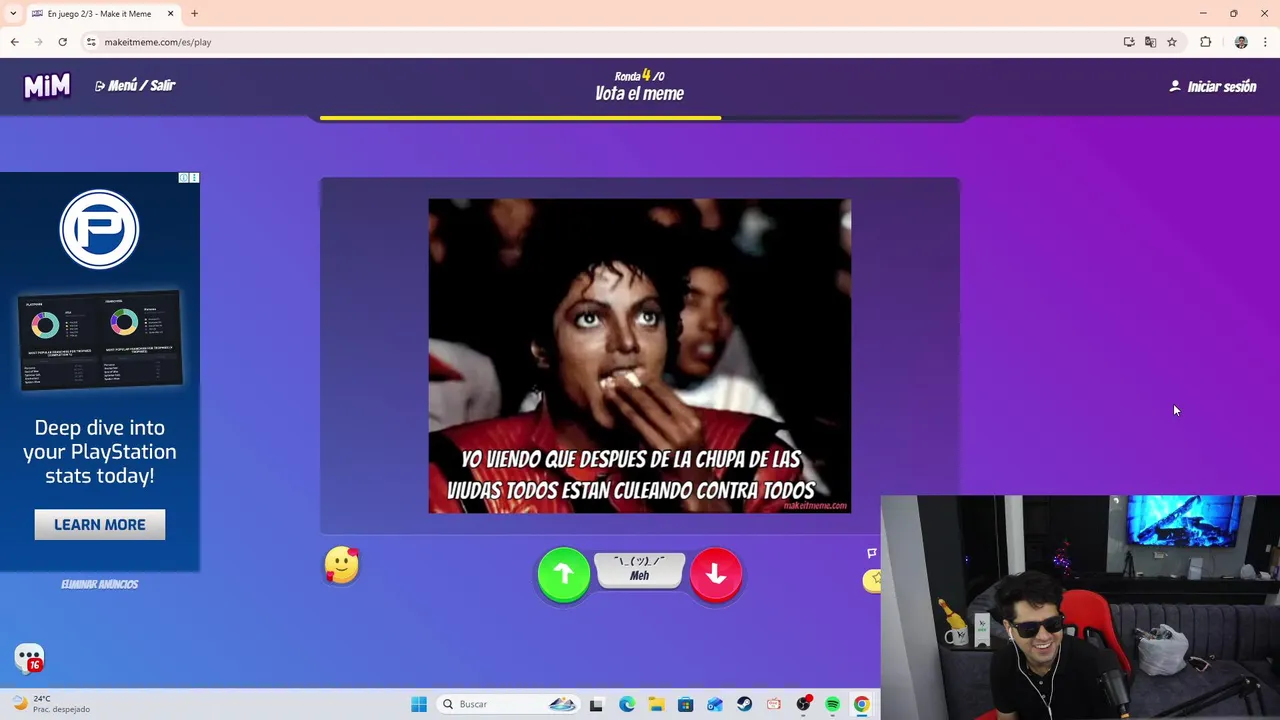
Task: Open the Windows Start menu
Action: point(419,704)
